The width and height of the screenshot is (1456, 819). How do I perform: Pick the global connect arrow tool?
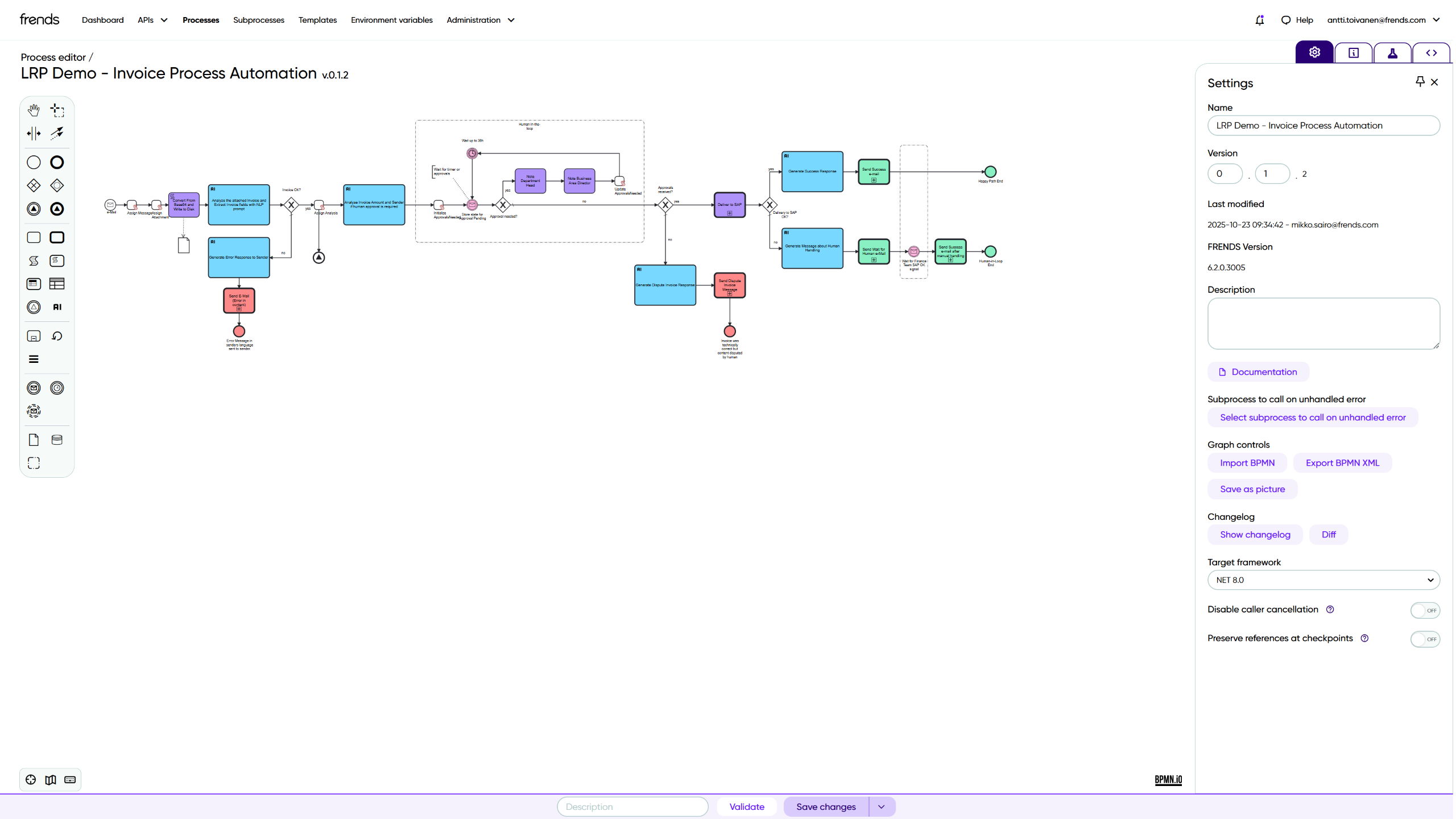pyautogui.click(x=57, y=134)
